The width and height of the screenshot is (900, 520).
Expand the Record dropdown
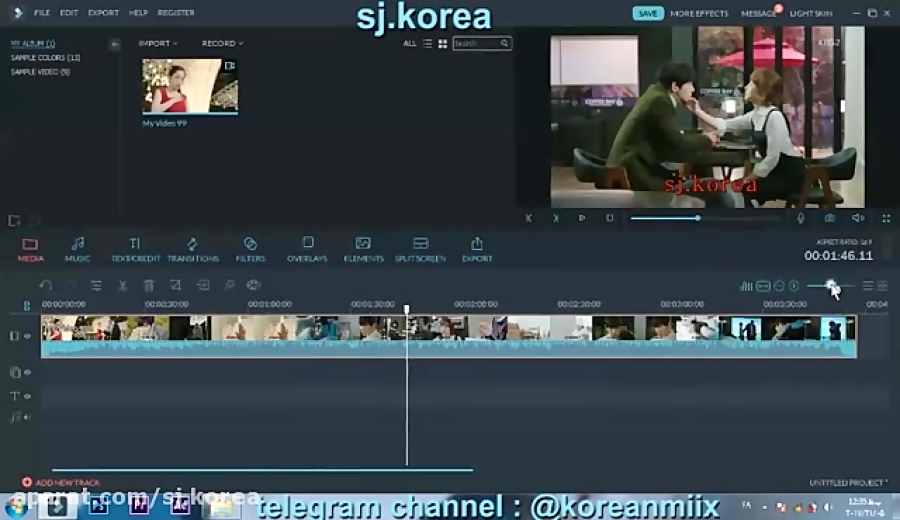[222, 44]
